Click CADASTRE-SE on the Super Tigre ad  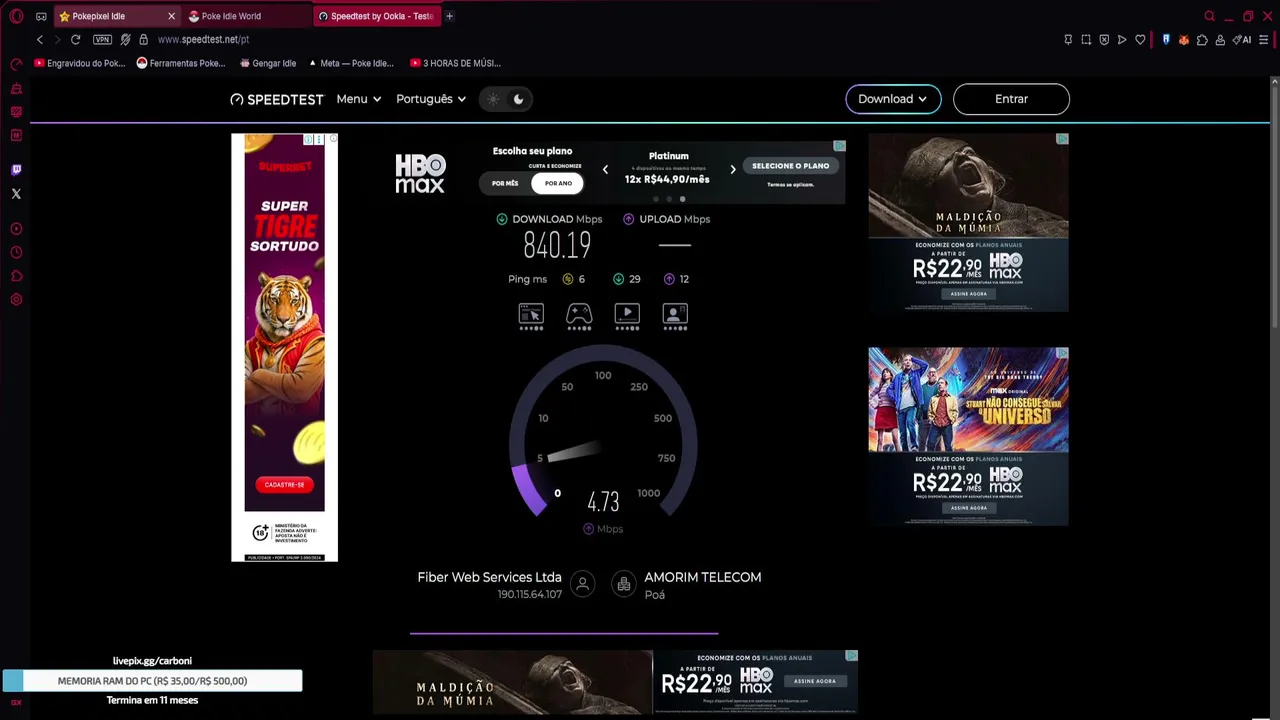point(285,484)
